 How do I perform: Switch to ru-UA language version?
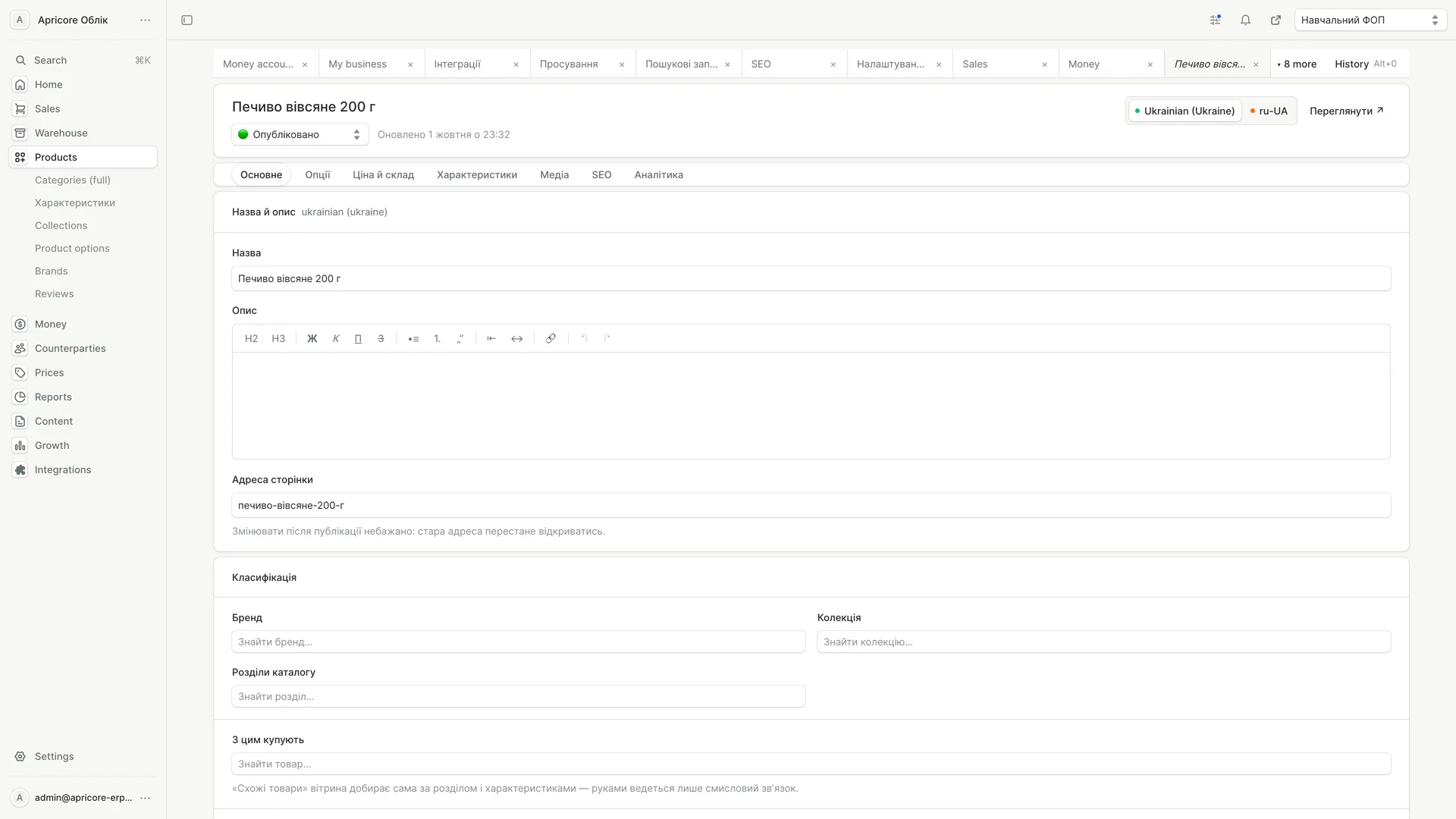[x=1269, y=111]
